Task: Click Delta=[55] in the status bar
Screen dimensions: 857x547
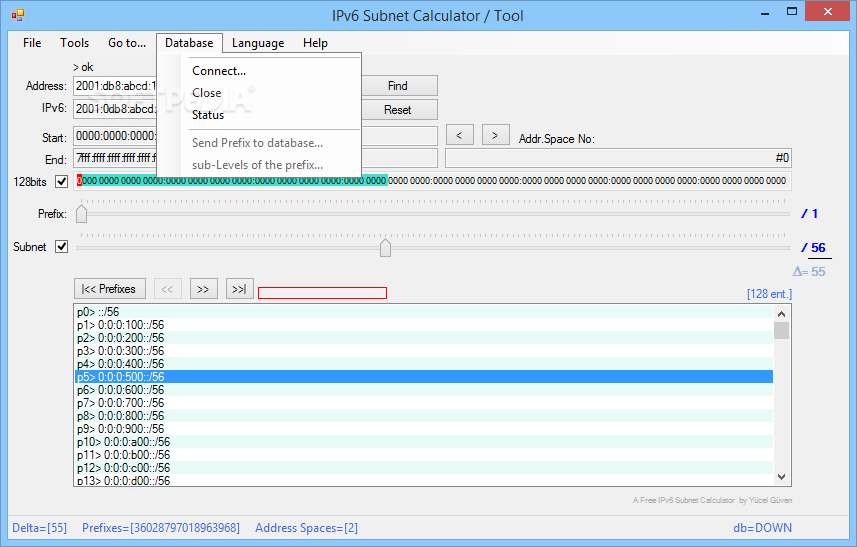Action: pyautogui.click(x=39, y=528)
